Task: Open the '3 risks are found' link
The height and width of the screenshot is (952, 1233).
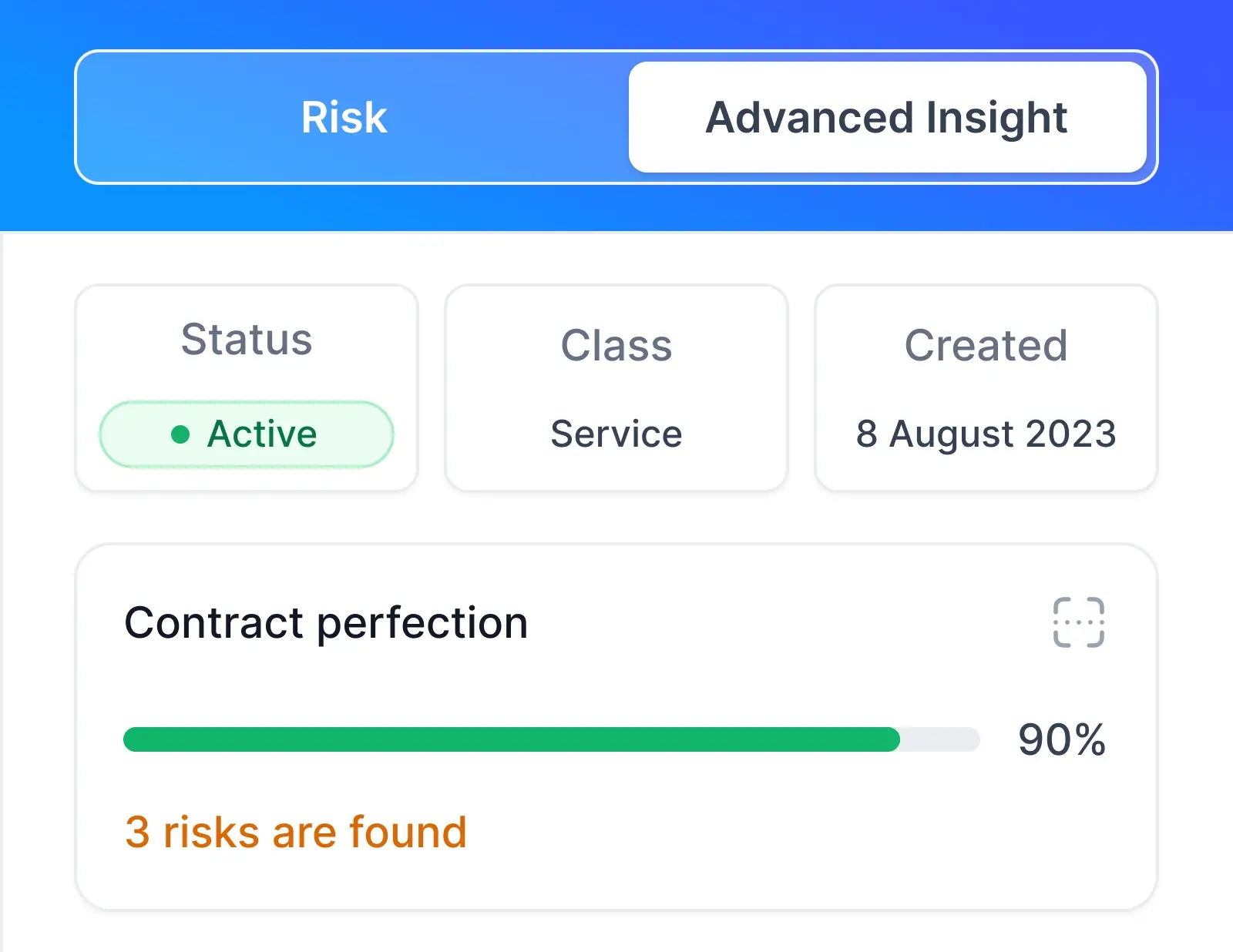Action: point(296,832)
